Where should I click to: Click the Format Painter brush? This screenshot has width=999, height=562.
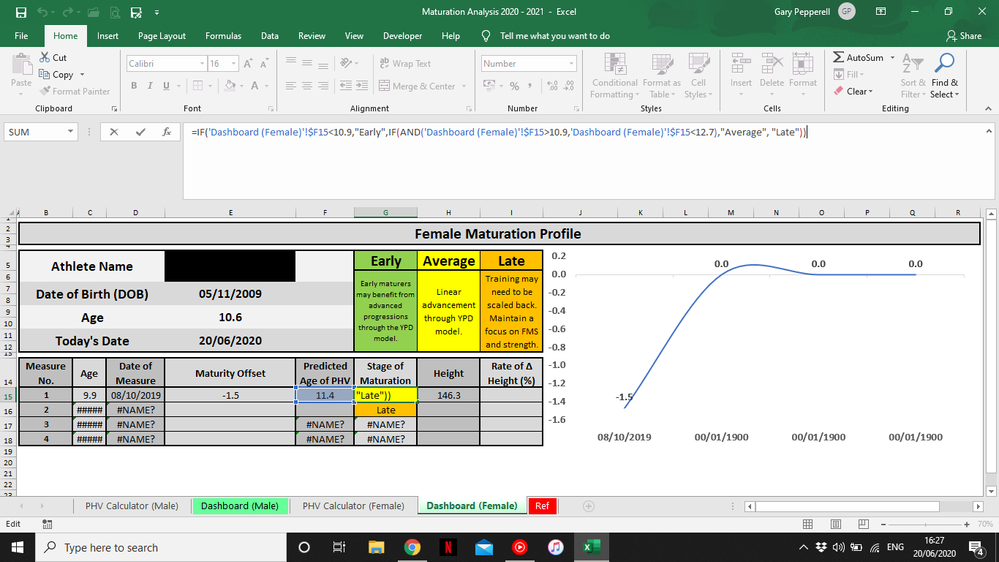[74, 91]
